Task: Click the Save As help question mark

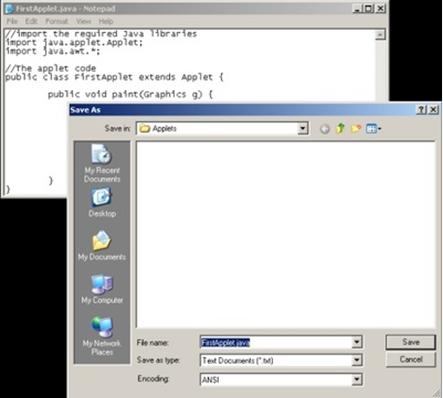Action: 421,109
